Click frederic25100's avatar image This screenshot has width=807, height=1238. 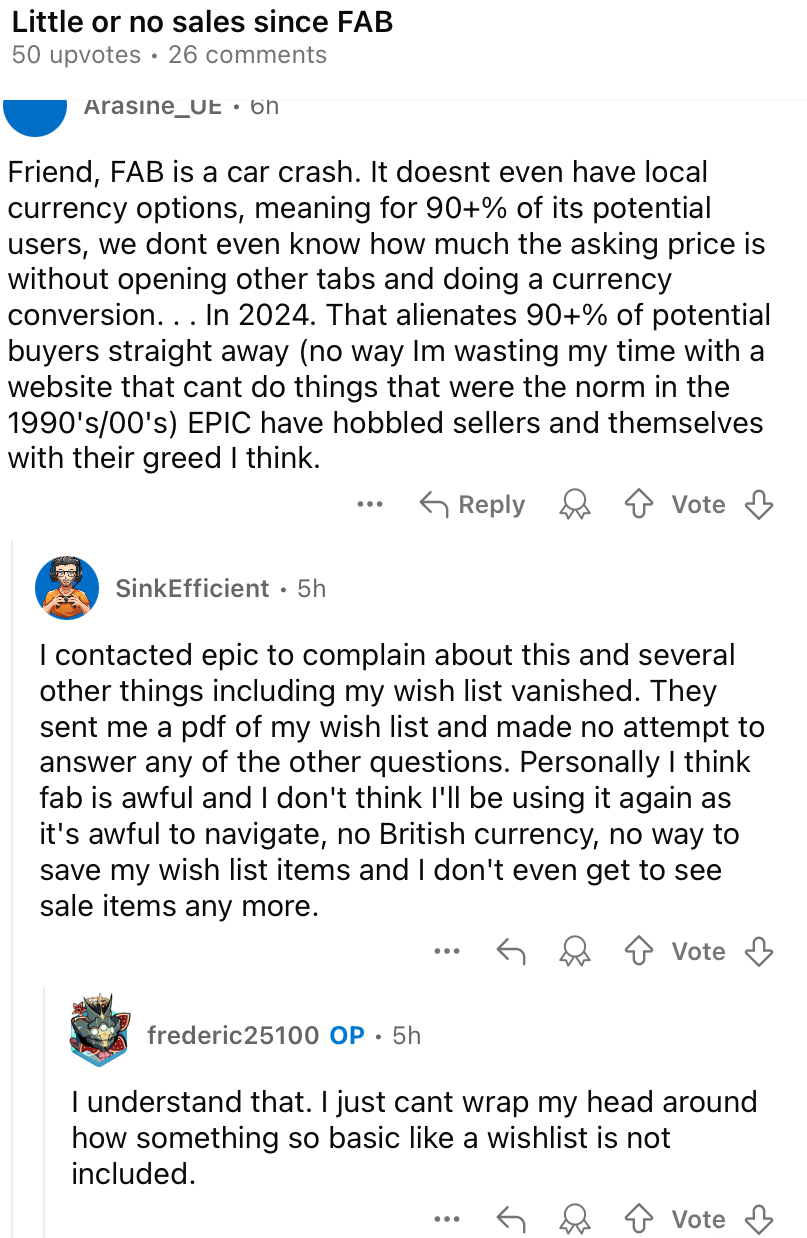[99, 1030]
